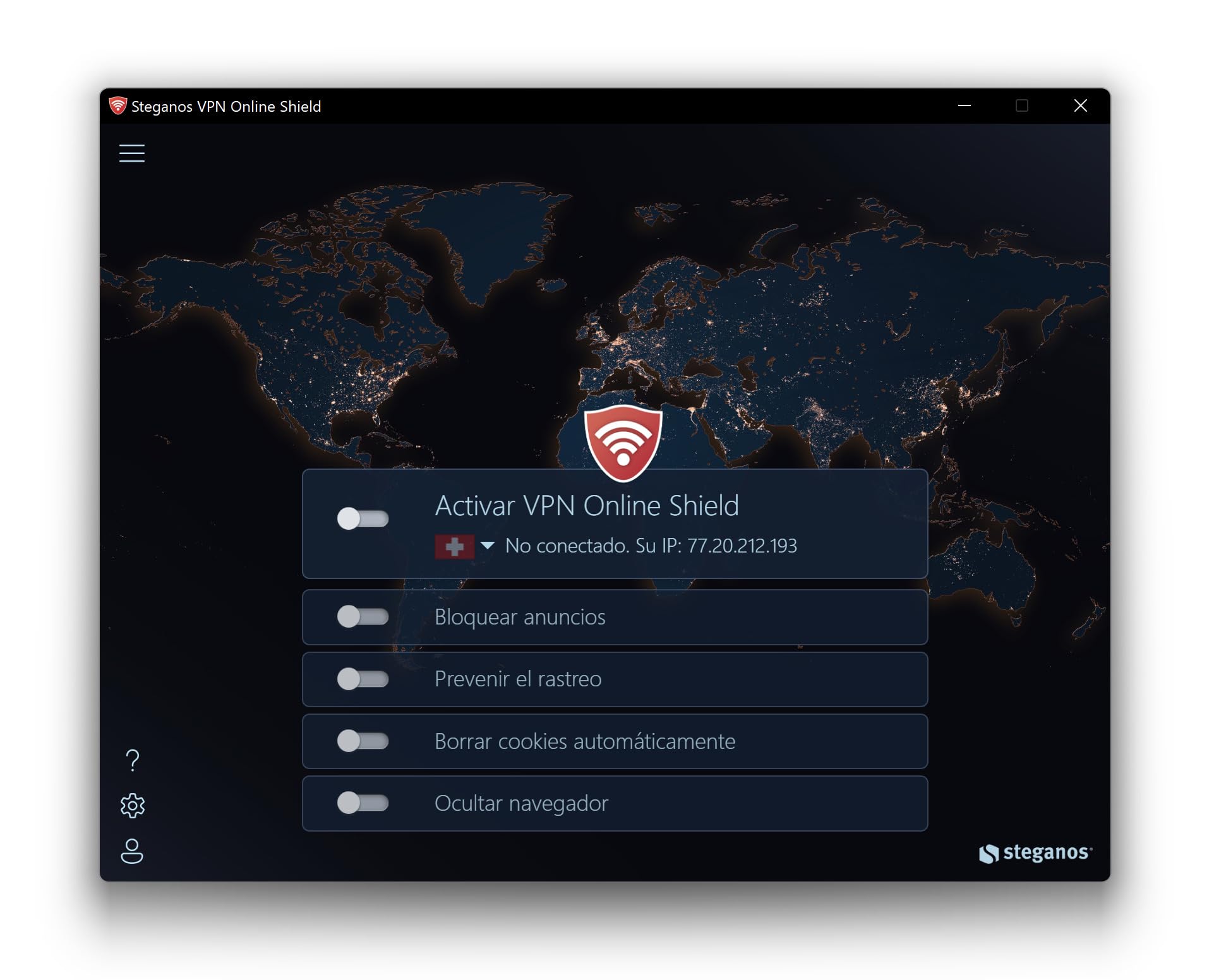Toggle the Ocultar navegador switch
This screenshot has width=1214, height=980.
(x=363, y=803)
